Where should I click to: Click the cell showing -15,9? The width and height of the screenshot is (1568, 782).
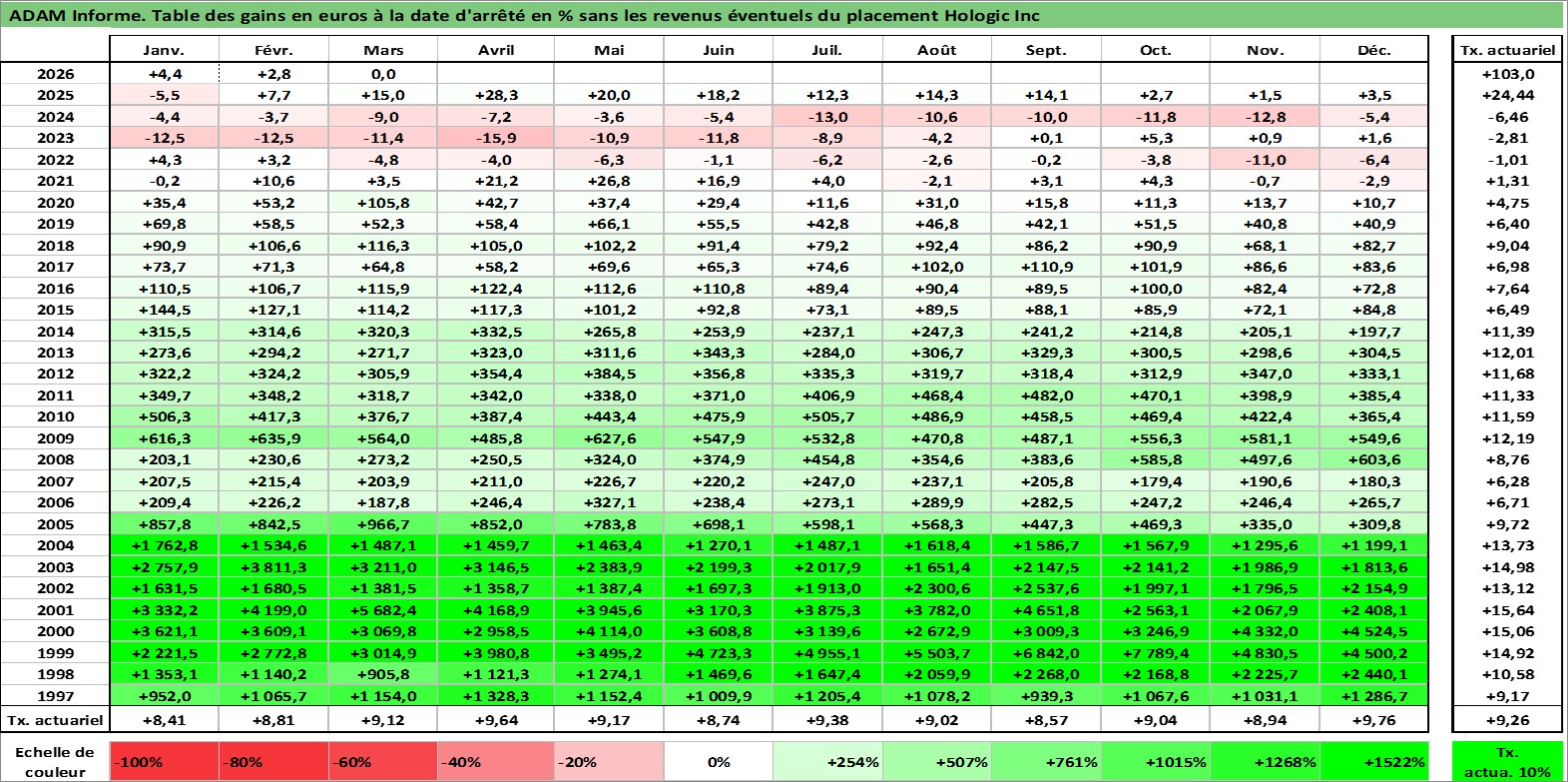tap(496, 138)
